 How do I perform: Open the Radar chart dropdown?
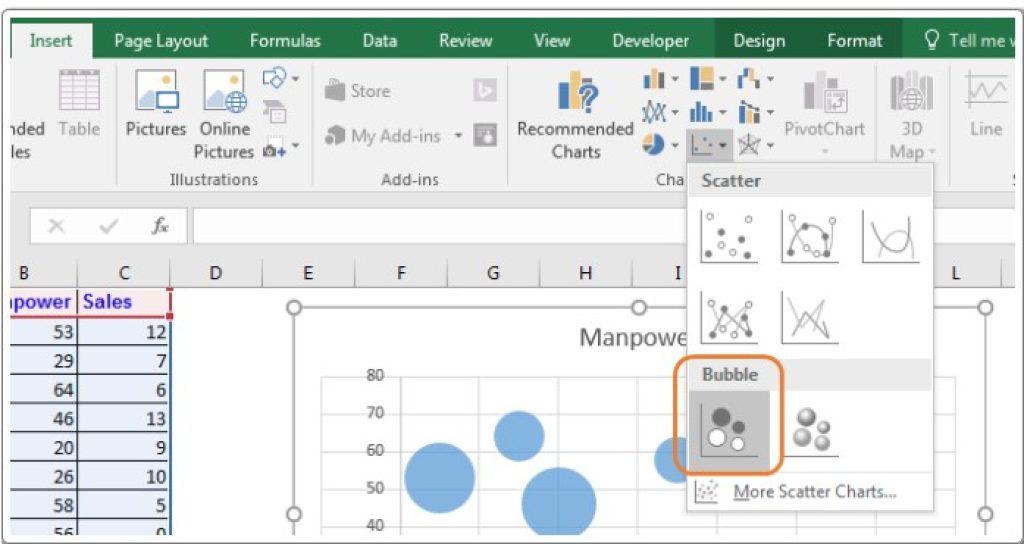tap(756, 144)
